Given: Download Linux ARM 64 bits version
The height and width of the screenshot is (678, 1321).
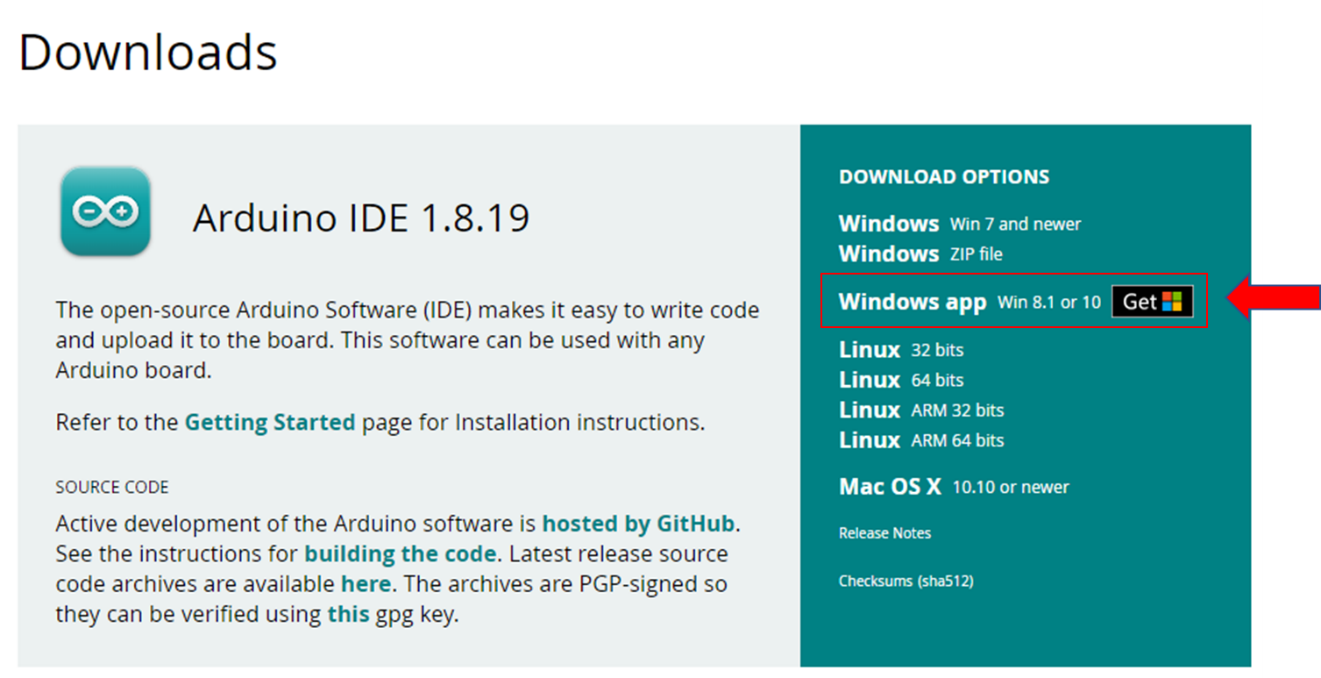Looking at the screenshot, I should (x=921, y=440).
